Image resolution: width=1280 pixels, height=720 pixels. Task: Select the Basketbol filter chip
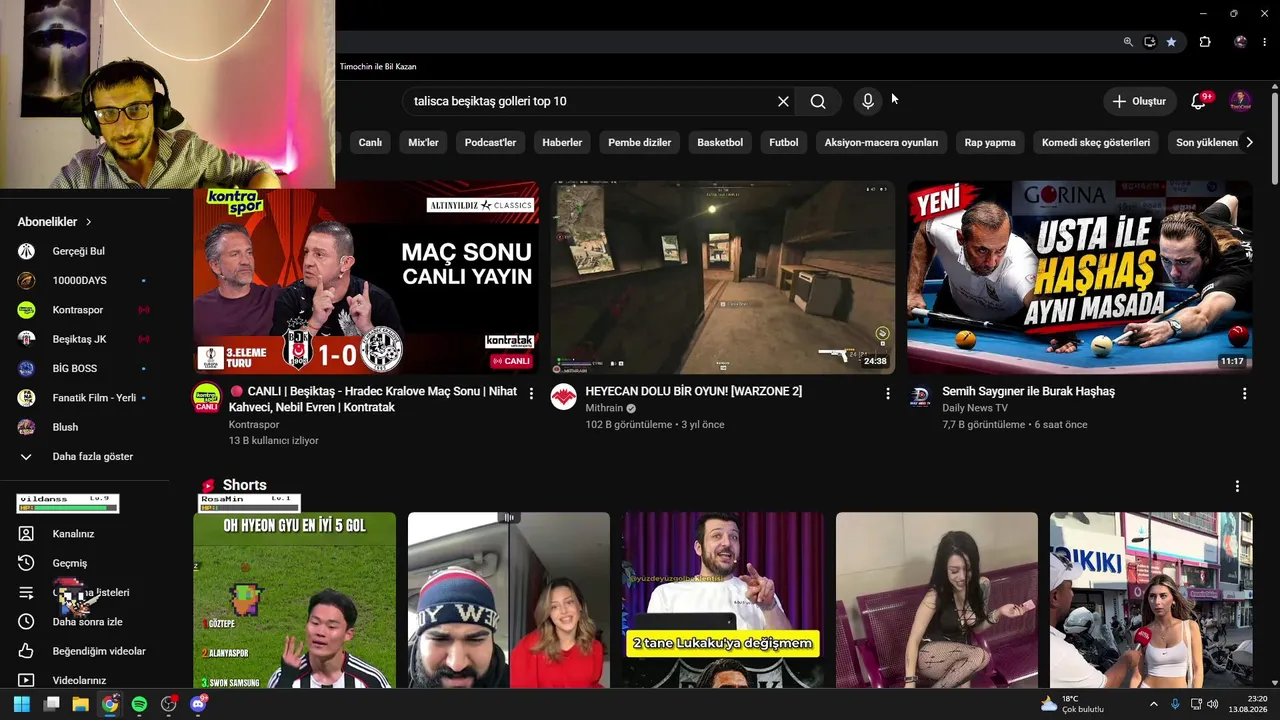coord(720,142)
